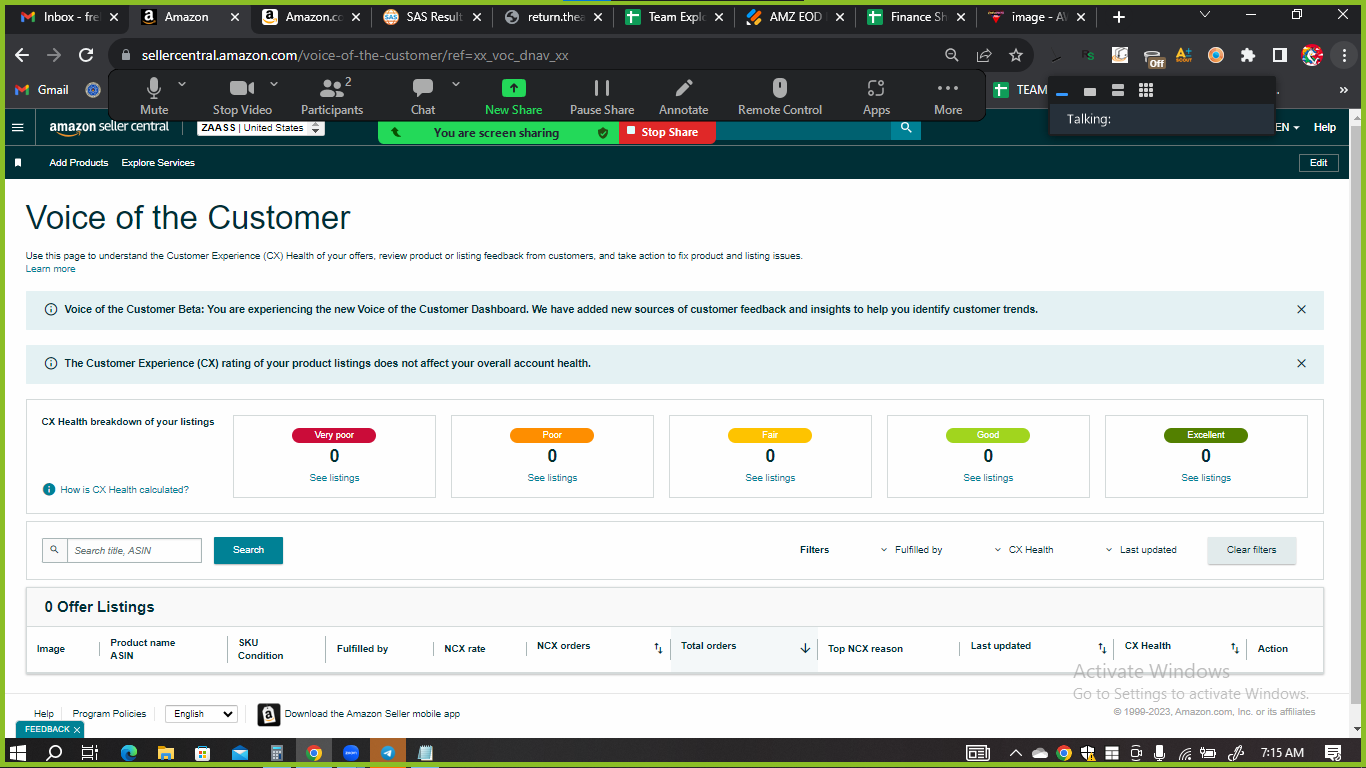Open the Seller Central hamburger menu

(17, 127)
